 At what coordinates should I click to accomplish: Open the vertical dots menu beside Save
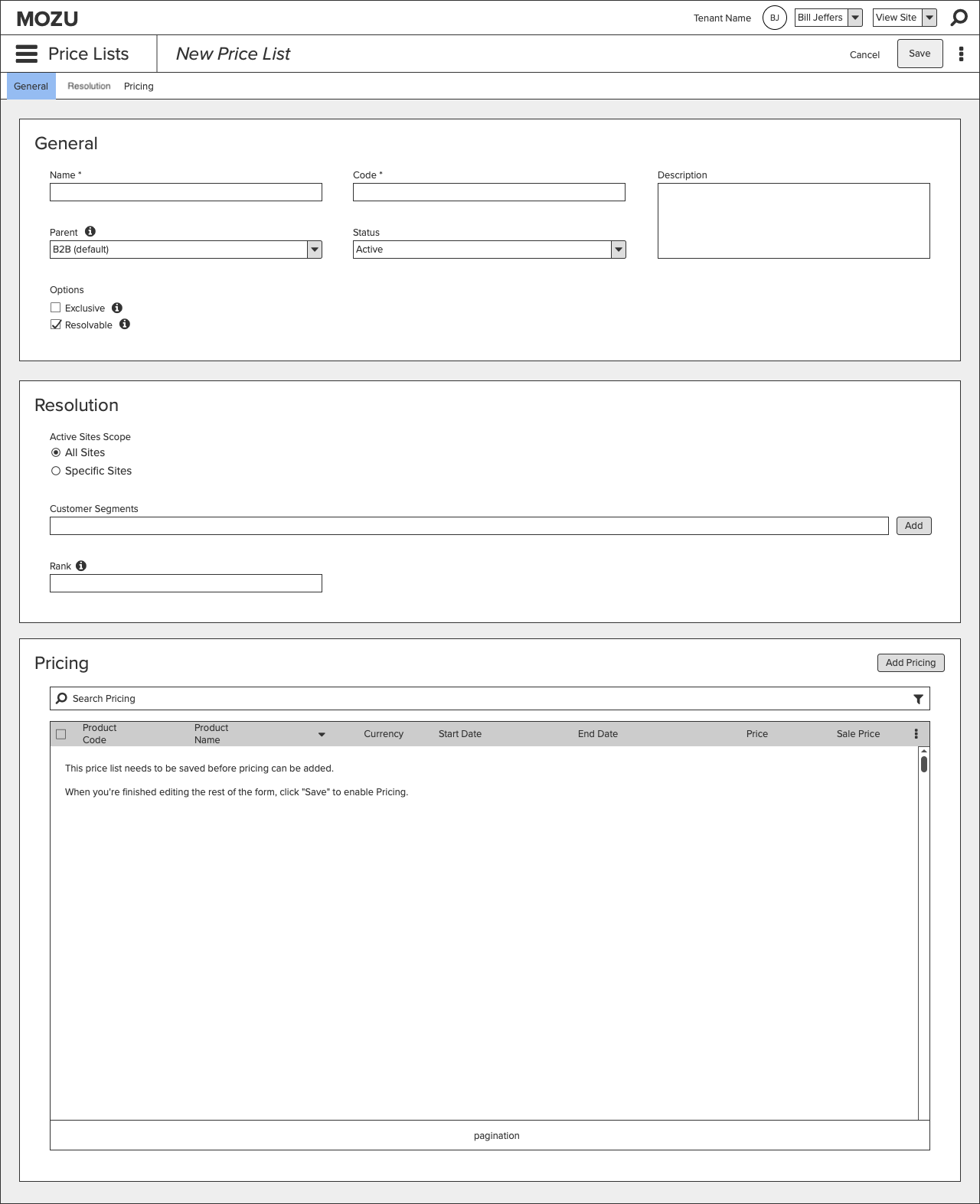coord(961,54)
